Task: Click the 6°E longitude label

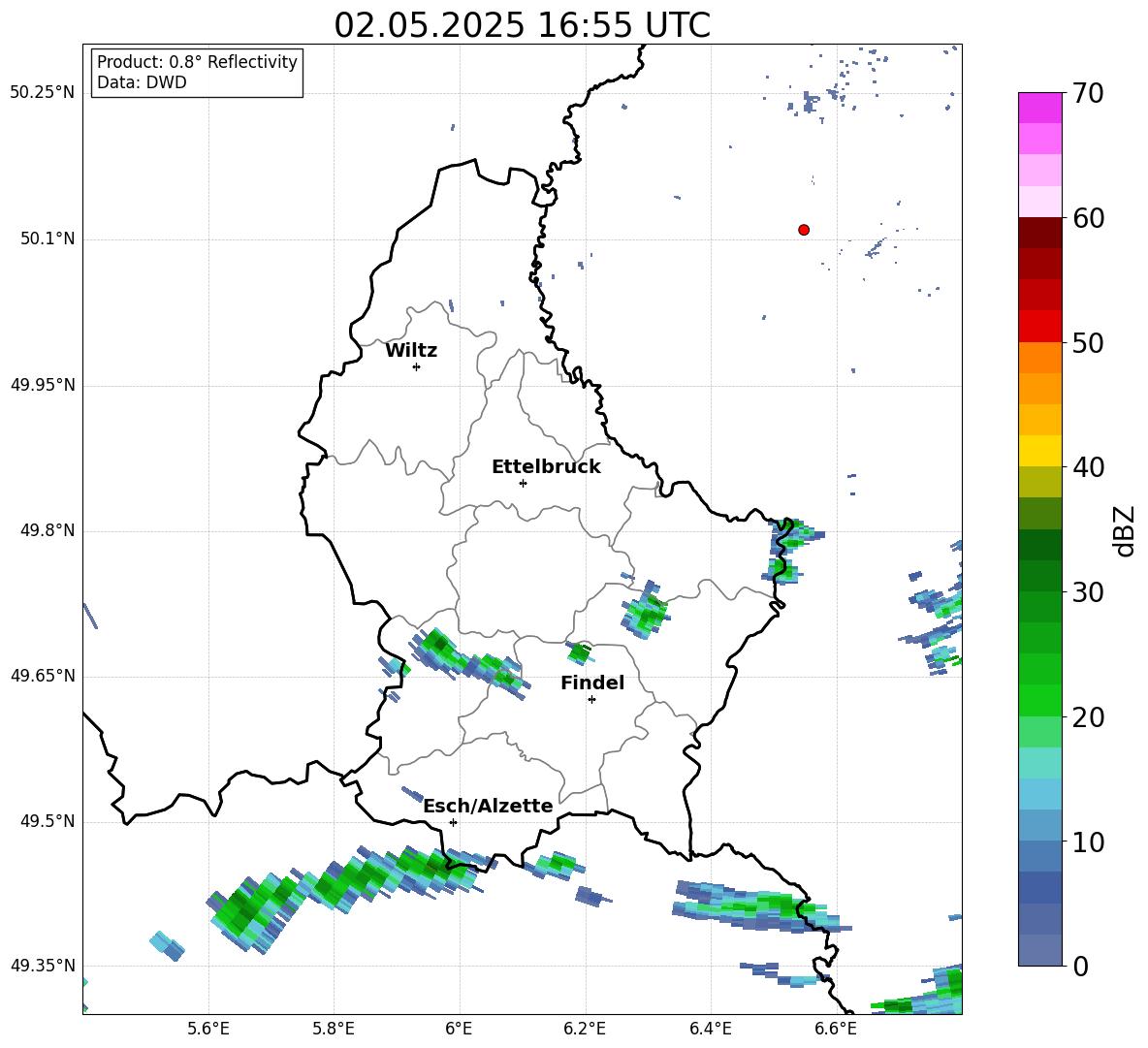Action: tap(459, 1029)
